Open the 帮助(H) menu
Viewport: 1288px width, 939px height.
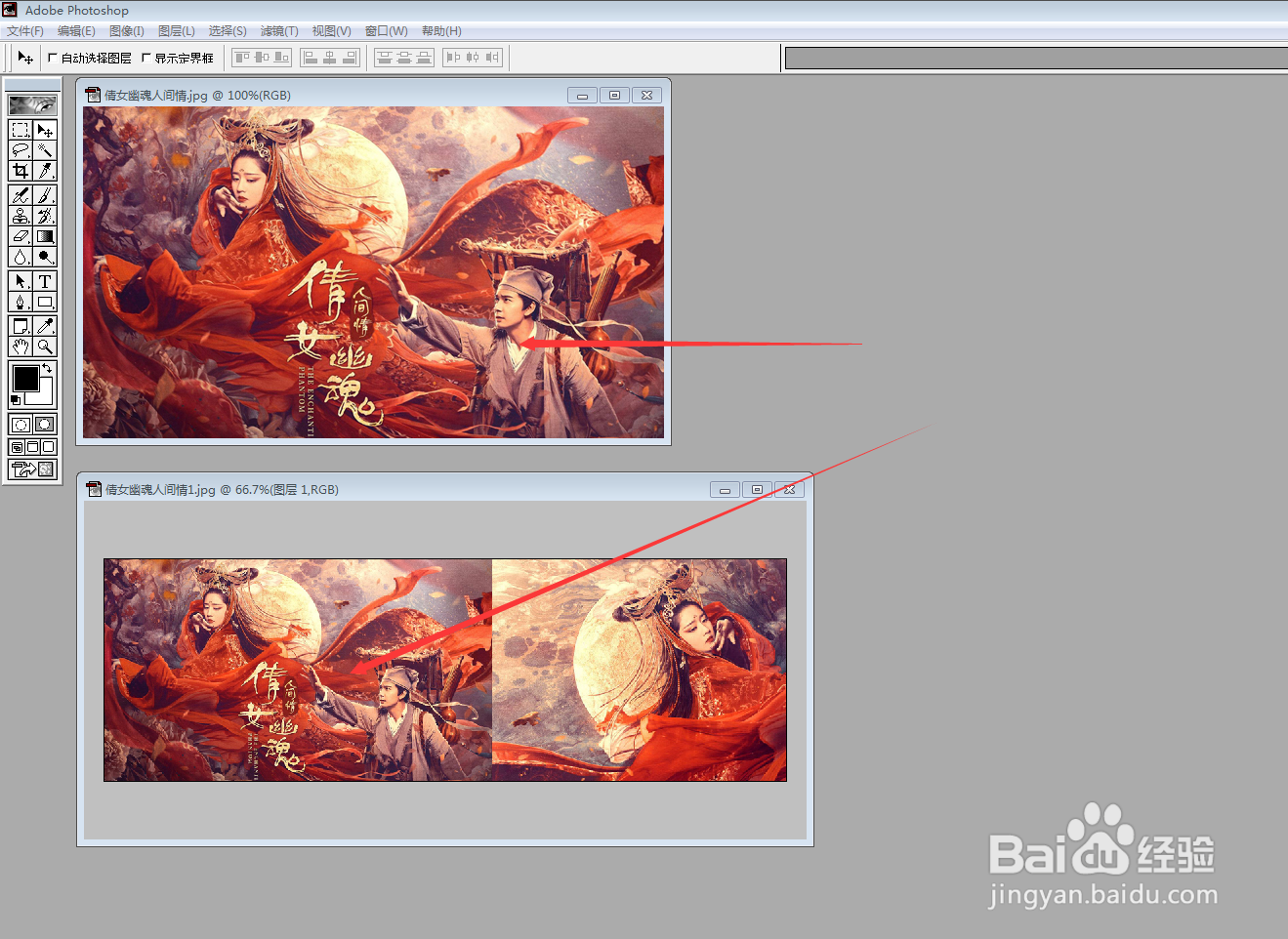pyautogui.click(x=441, y=31)
